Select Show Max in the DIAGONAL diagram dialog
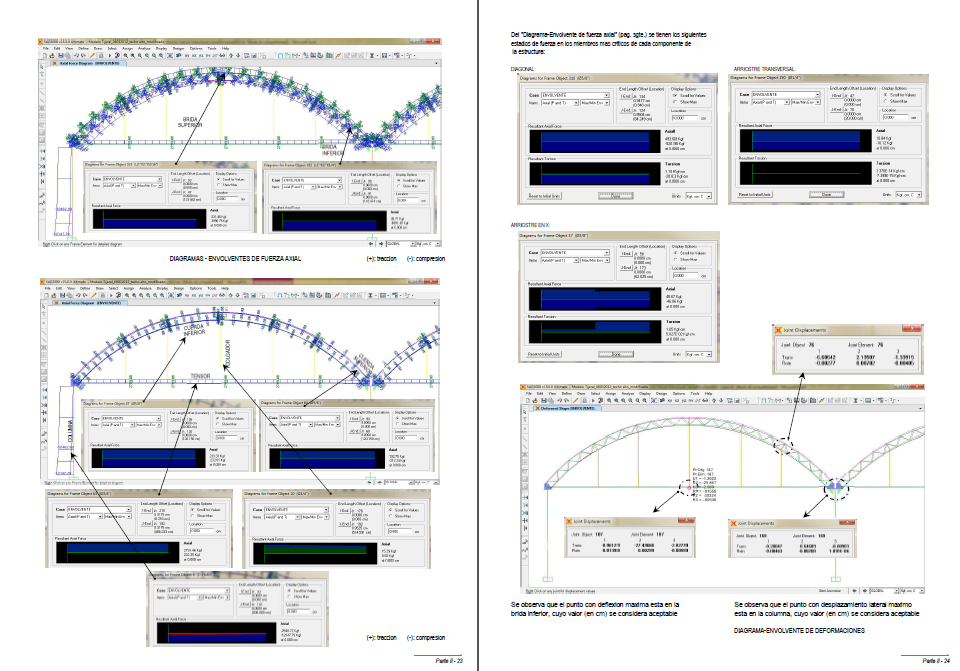960x671 pixels. tap(675, 101)
